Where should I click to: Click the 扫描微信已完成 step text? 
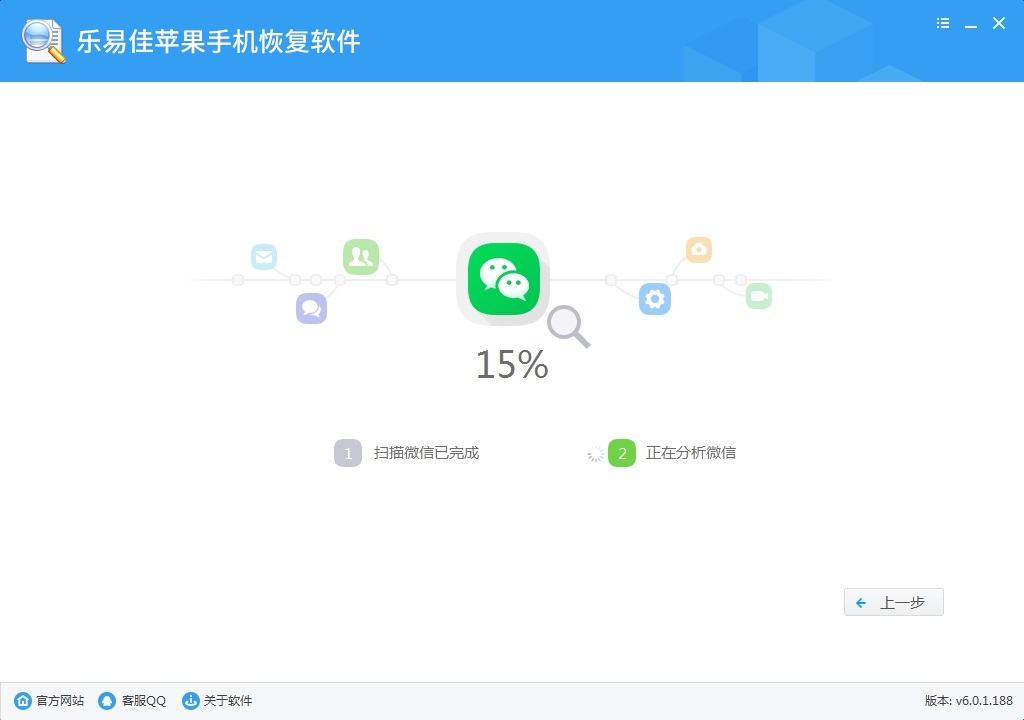click(426, 453)
